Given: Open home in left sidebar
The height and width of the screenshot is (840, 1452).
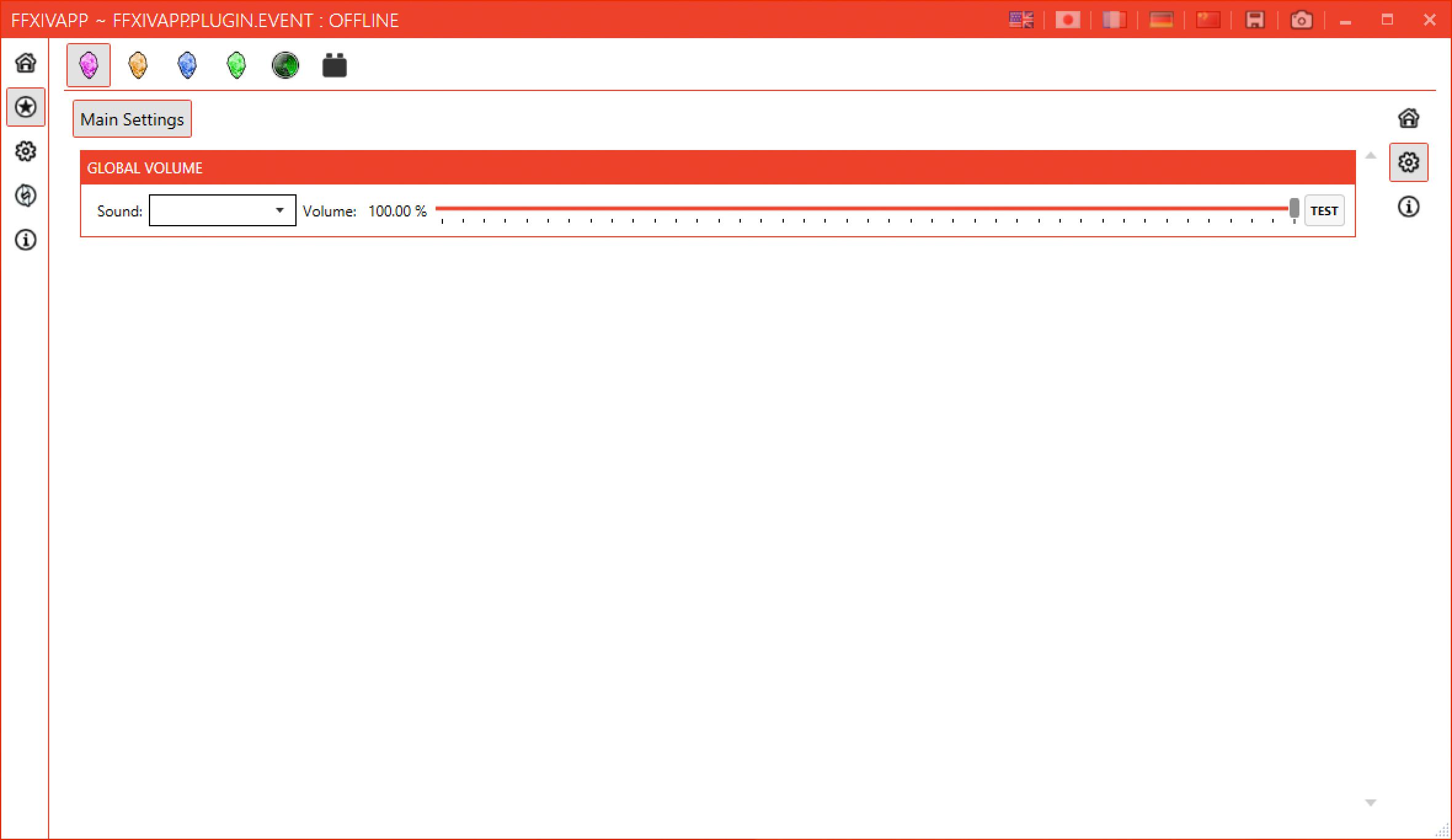Looking at the screenshot, I should [26, 63].
